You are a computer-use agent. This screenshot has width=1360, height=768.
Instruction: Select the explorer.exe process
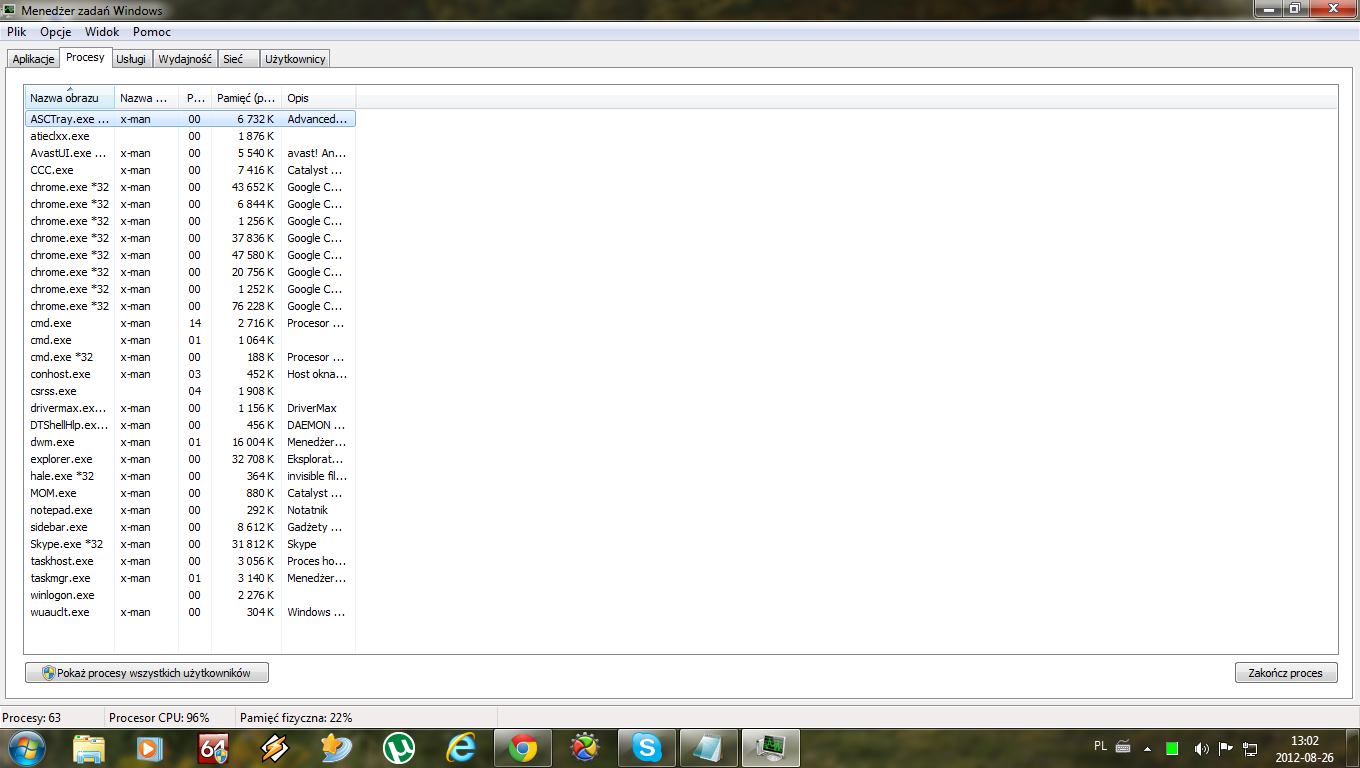pyautogui.click(x=190, y=459)
